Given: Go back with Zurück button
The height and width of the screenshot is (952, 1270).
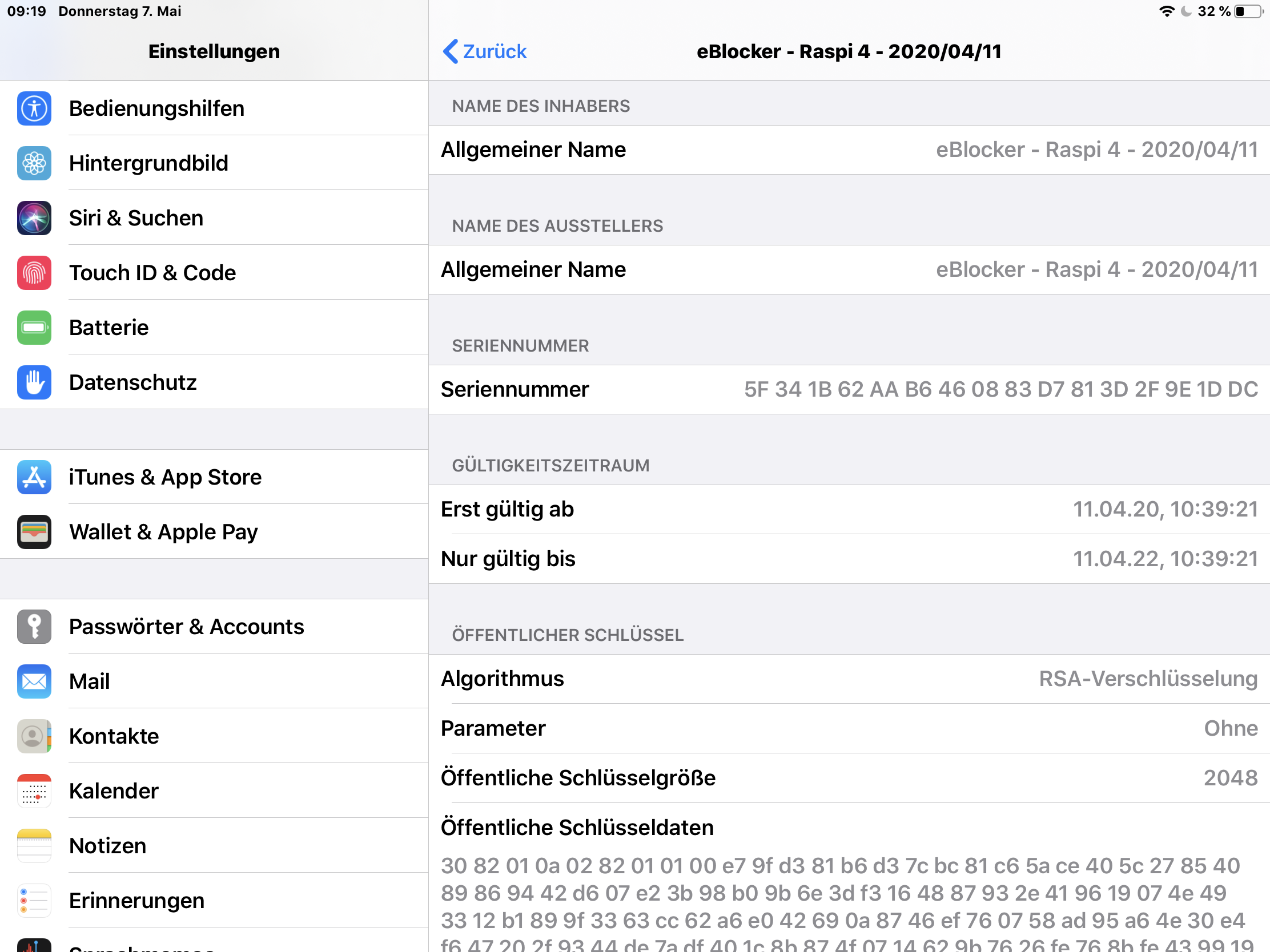Looking at the screenshot, I should pos(485,51).
